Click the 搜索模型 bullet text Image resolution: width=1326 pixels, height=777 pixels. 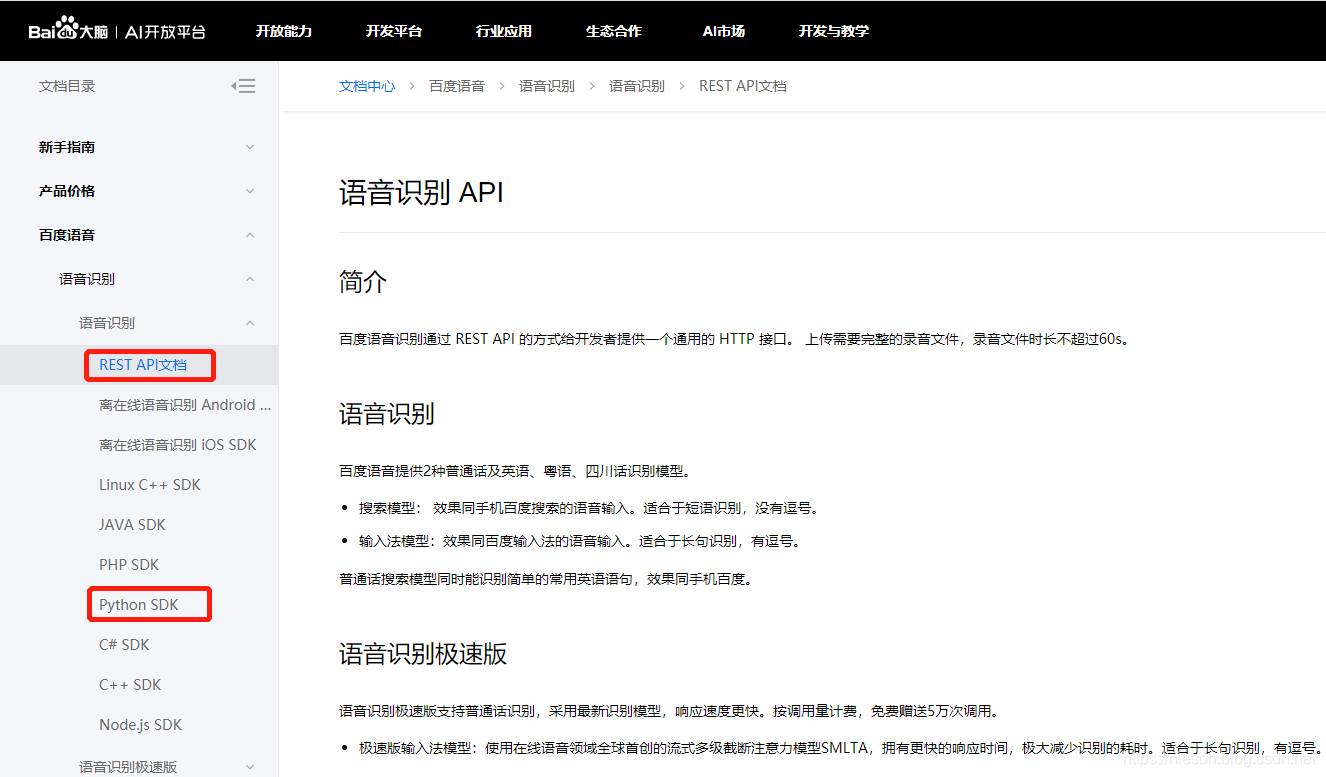coord(590,508)
